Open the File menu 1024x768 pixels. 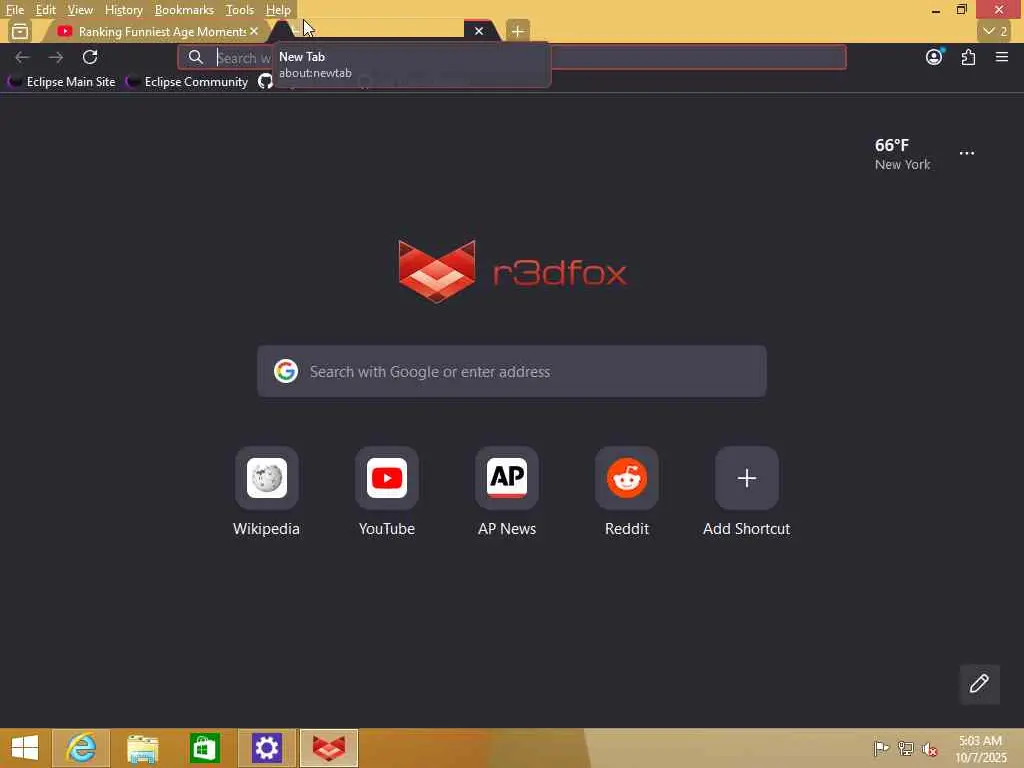point(14,10)
